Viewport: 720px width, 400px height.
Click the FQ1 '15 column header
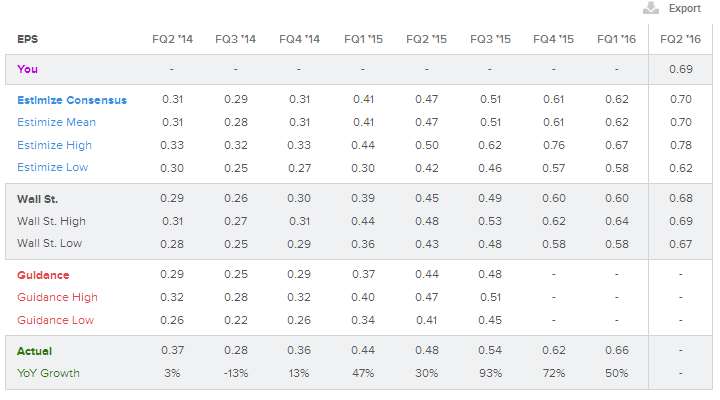[x=363, y=39]
